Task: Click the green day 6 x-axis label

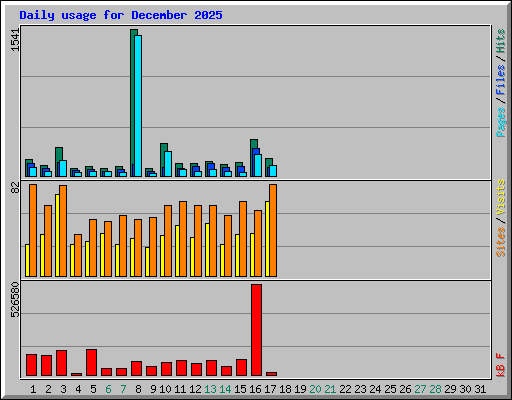Action: (x=108, y=389)
